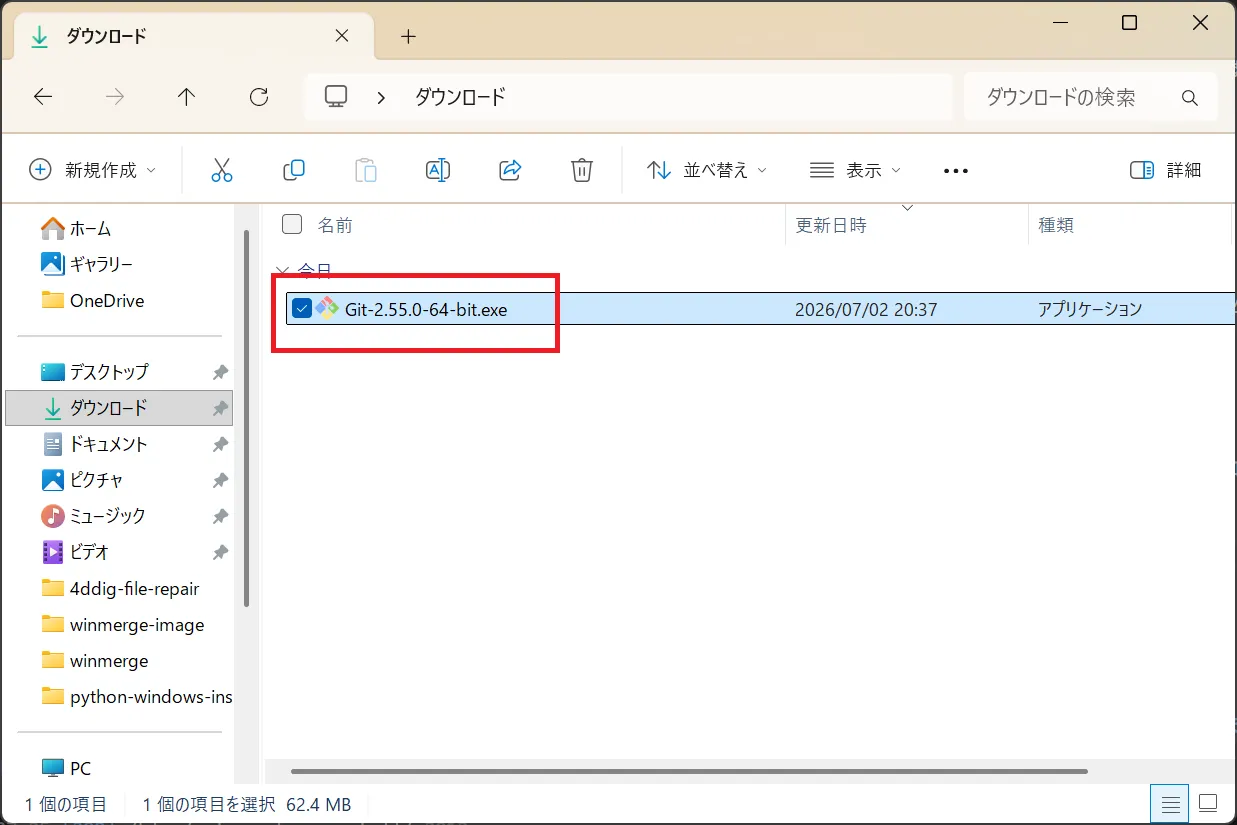The width and height of the screenshot is (1237, 825).
Task: Click ダウンロード in the address bar
Action: point(460,97)
